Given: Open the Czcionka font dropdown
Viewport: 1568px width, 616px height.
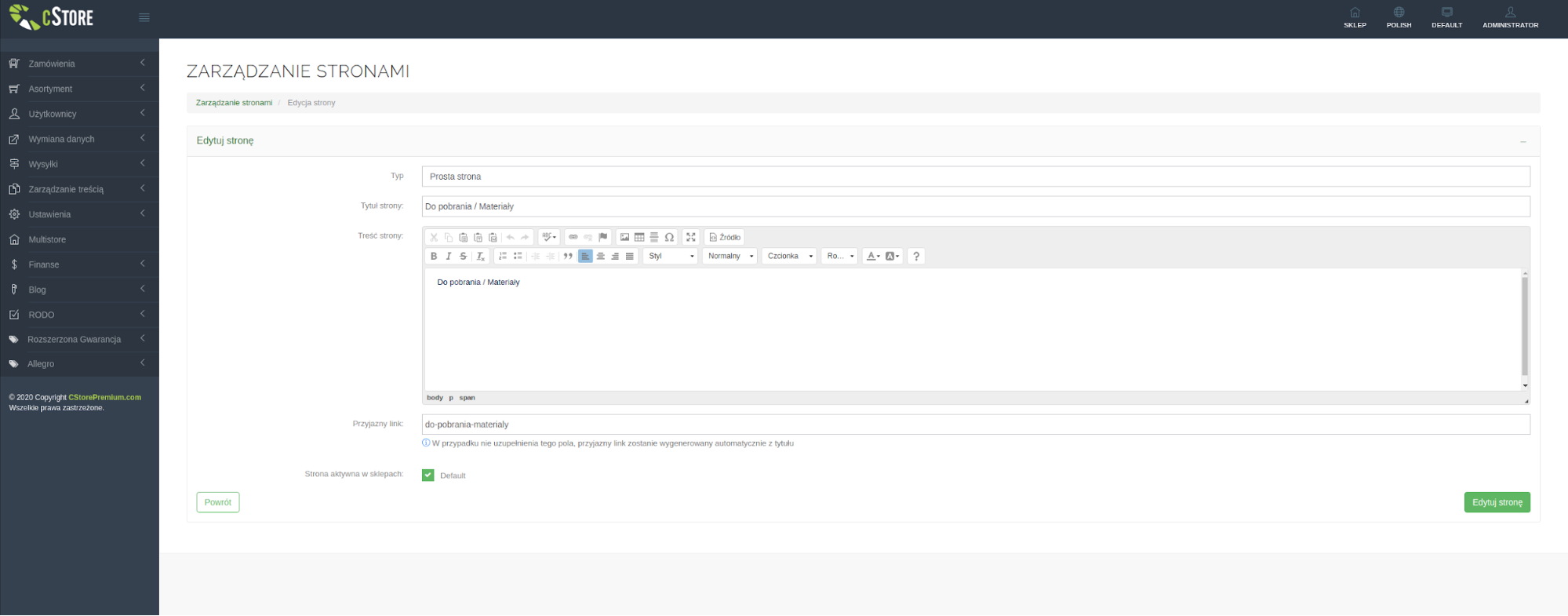Looking at the screenshot, I should tap(789, 256).
